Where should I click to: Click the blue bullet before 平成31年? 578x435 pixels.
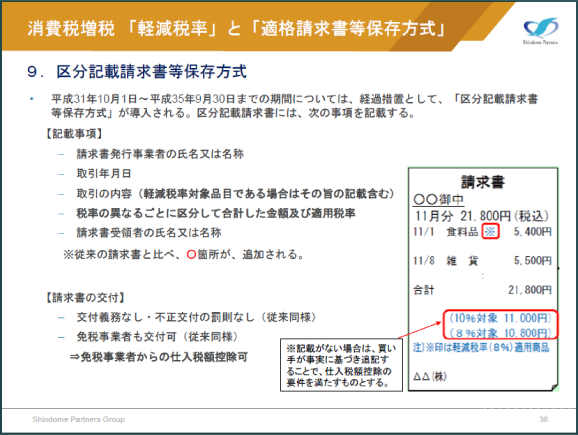pyautogui.click(x=32, y=99)
